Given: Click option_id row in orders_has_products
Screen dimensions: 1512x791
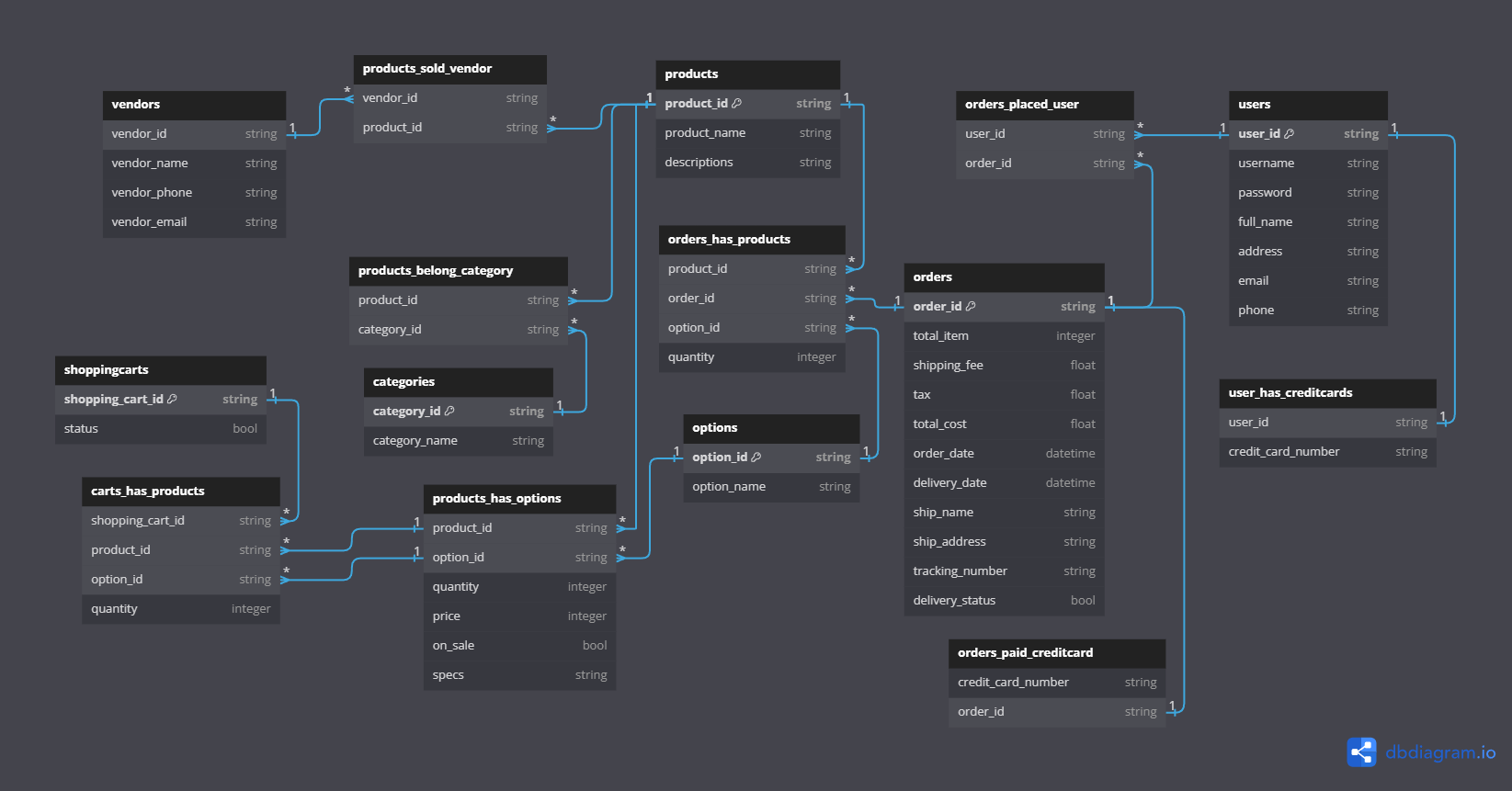Looking at the screenshot, I should [x=752, y=328].
